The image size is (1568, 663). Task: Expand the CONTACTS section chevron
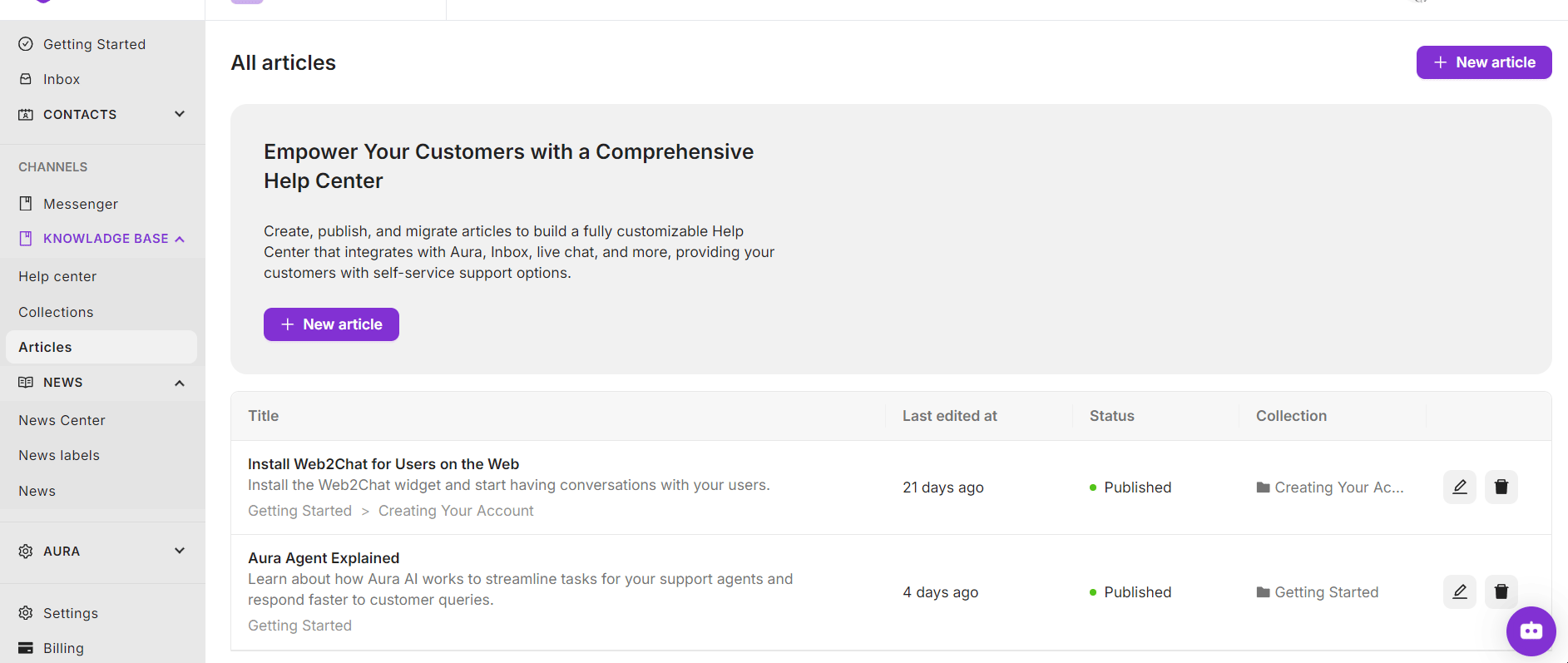180,114
